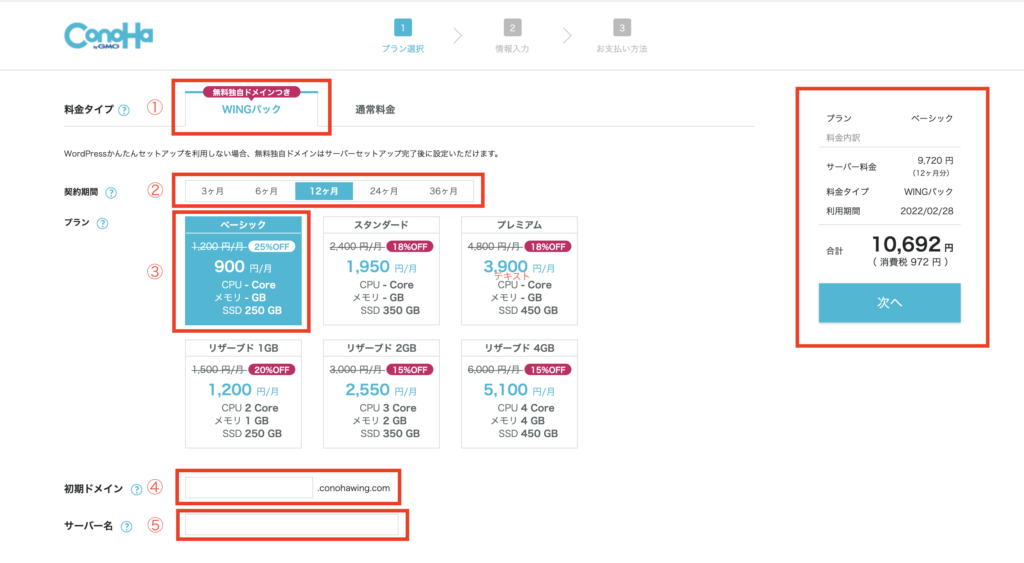Click the 初期ドメイン input field
1024x563 pixels.
point(249,488)
